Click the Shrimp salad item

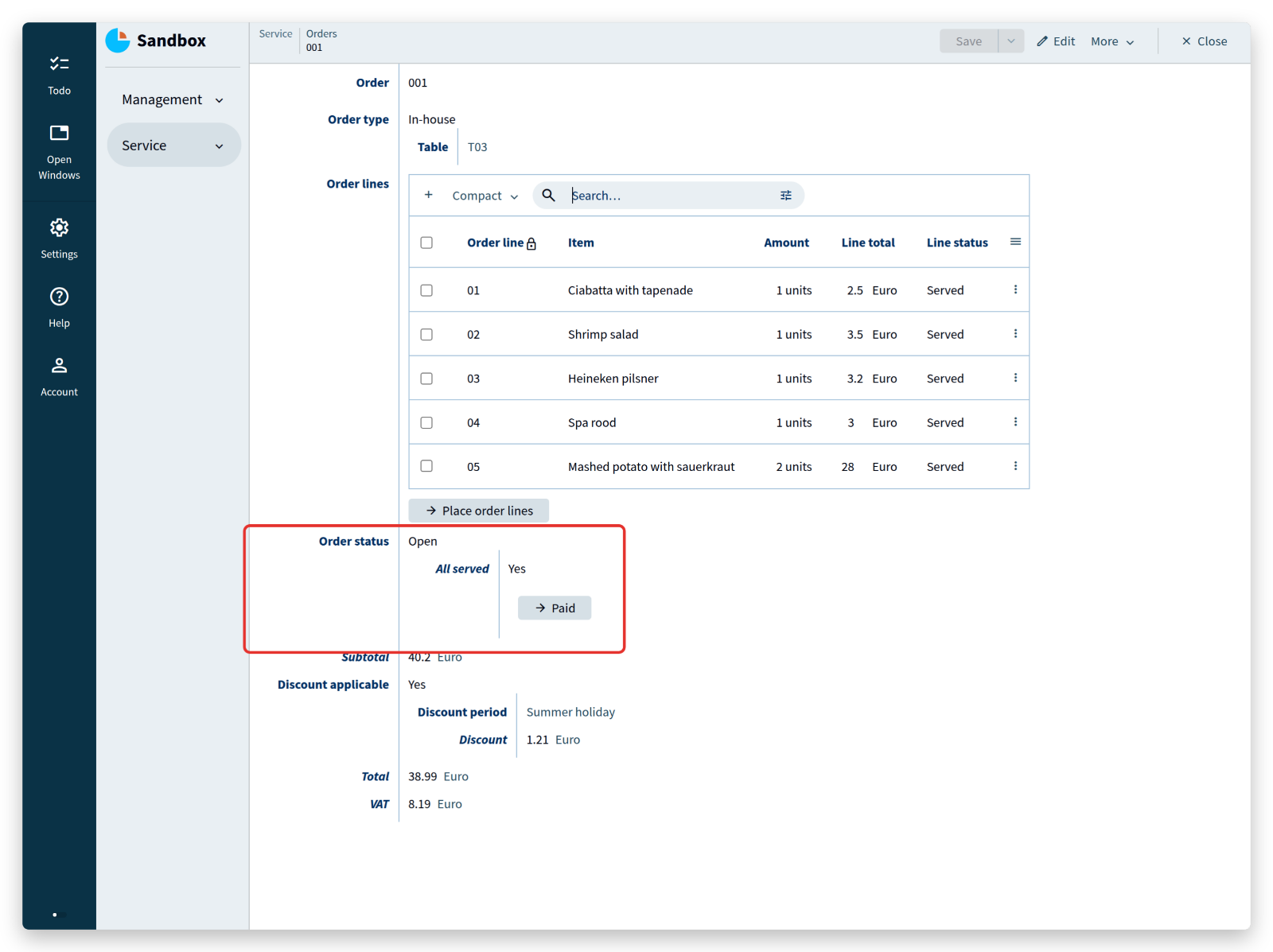point(603,335)
